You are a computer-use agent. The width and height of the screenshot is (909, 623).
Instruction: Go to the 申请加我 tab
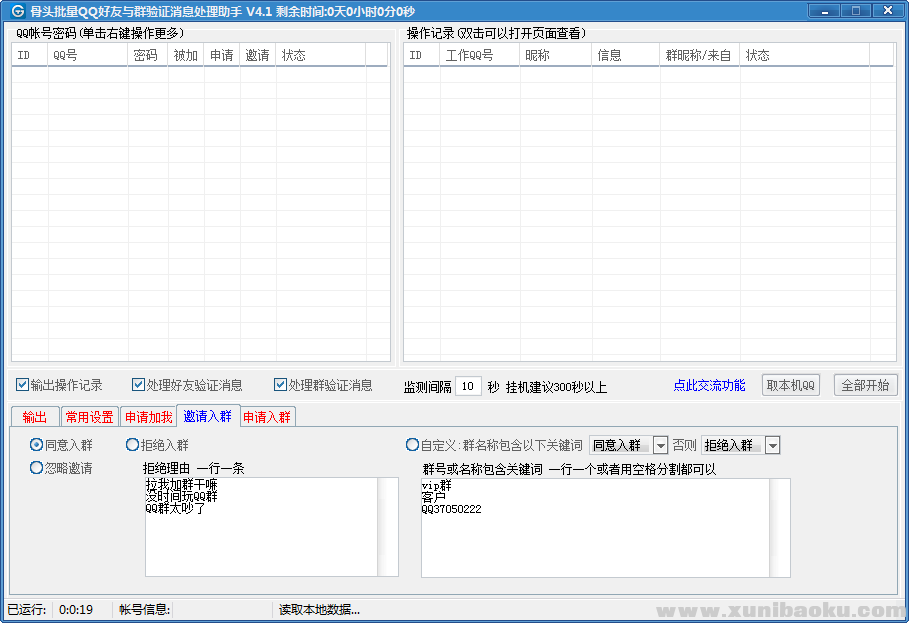(x=148, y=417)
